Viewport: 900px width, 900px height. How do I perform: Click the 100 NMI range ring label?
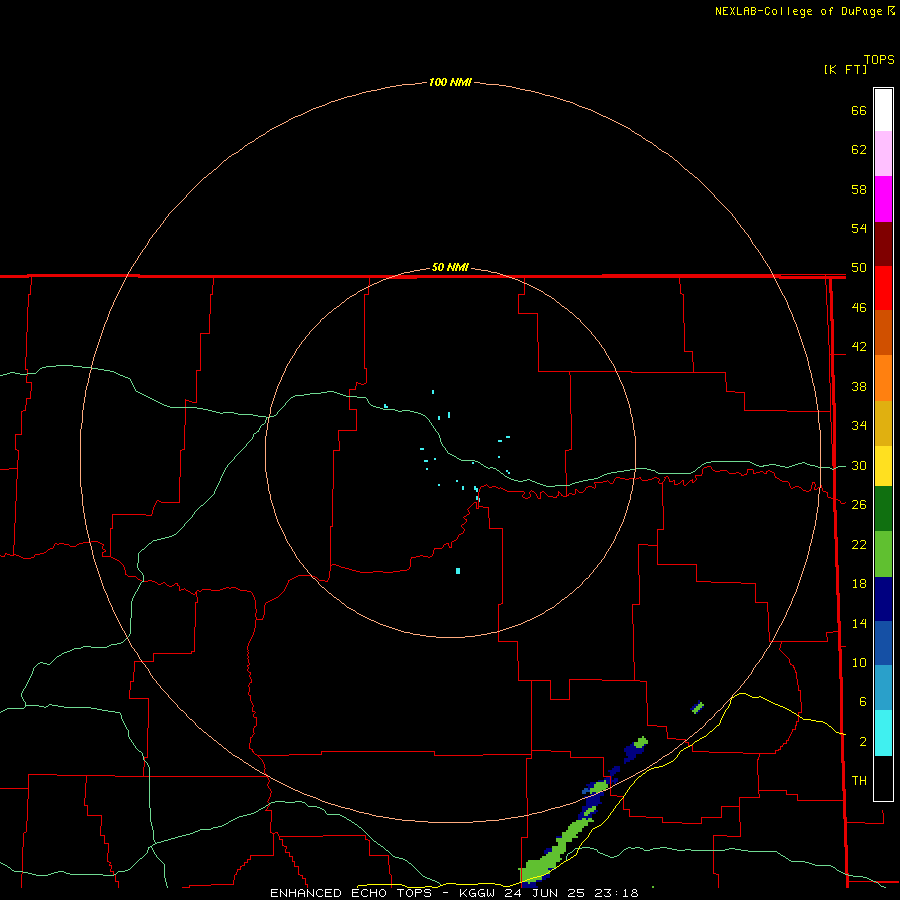point(450,82)
